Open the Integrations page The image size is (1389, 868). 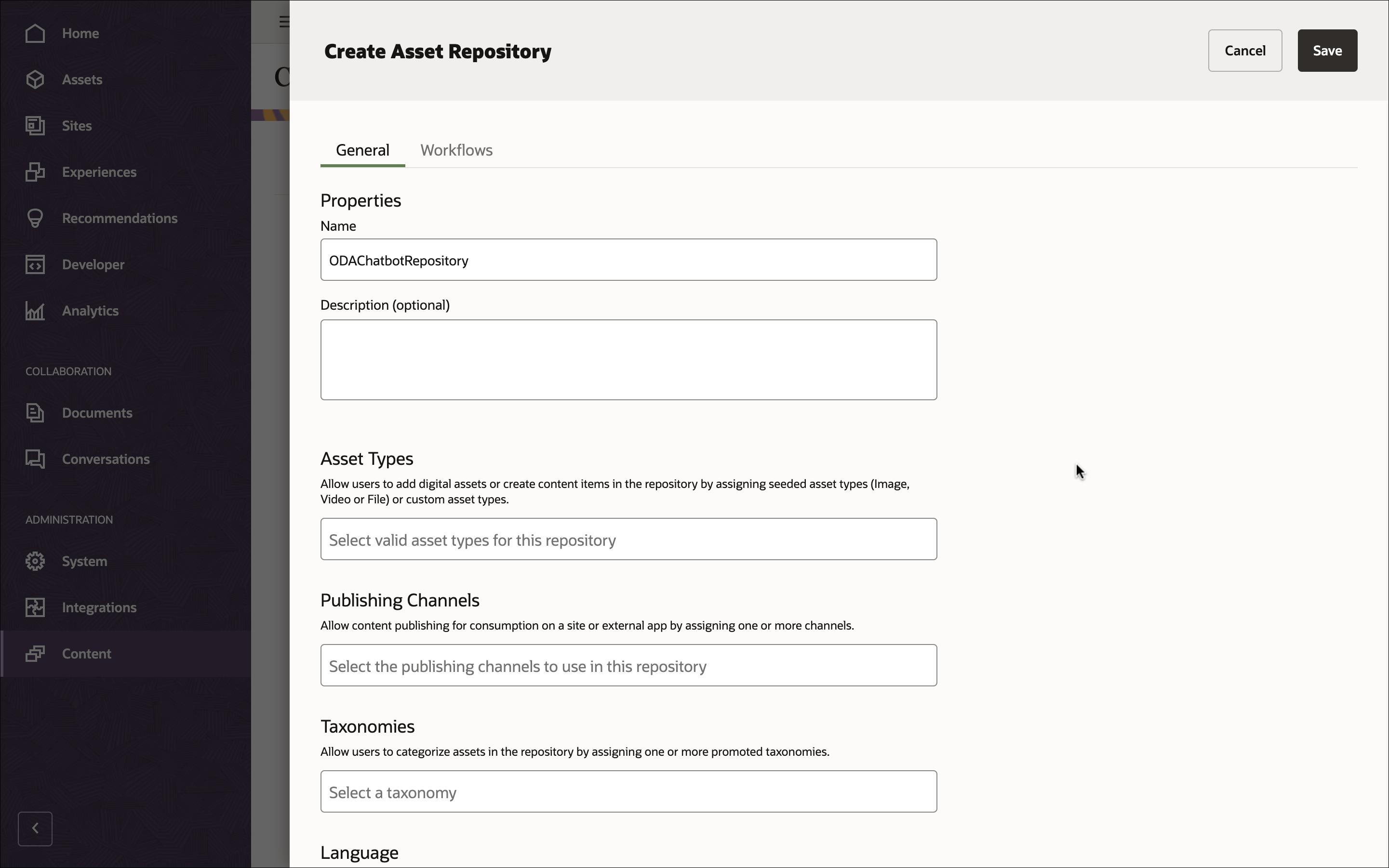[99, 607]
